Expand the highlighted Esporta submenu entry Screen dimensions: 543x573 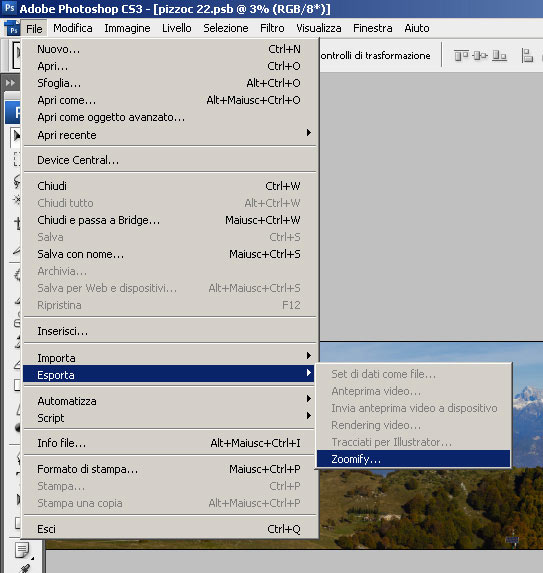click(168, 374)
